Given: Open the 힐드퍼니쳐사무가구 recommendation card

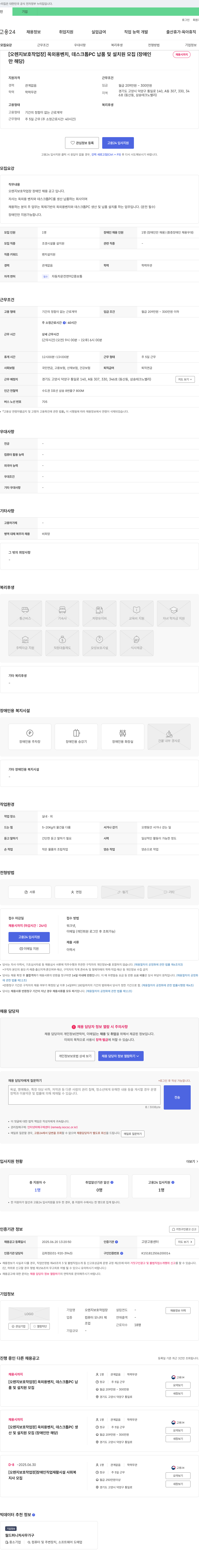Looking at the screenshot, I should (x=49, y=1536).
